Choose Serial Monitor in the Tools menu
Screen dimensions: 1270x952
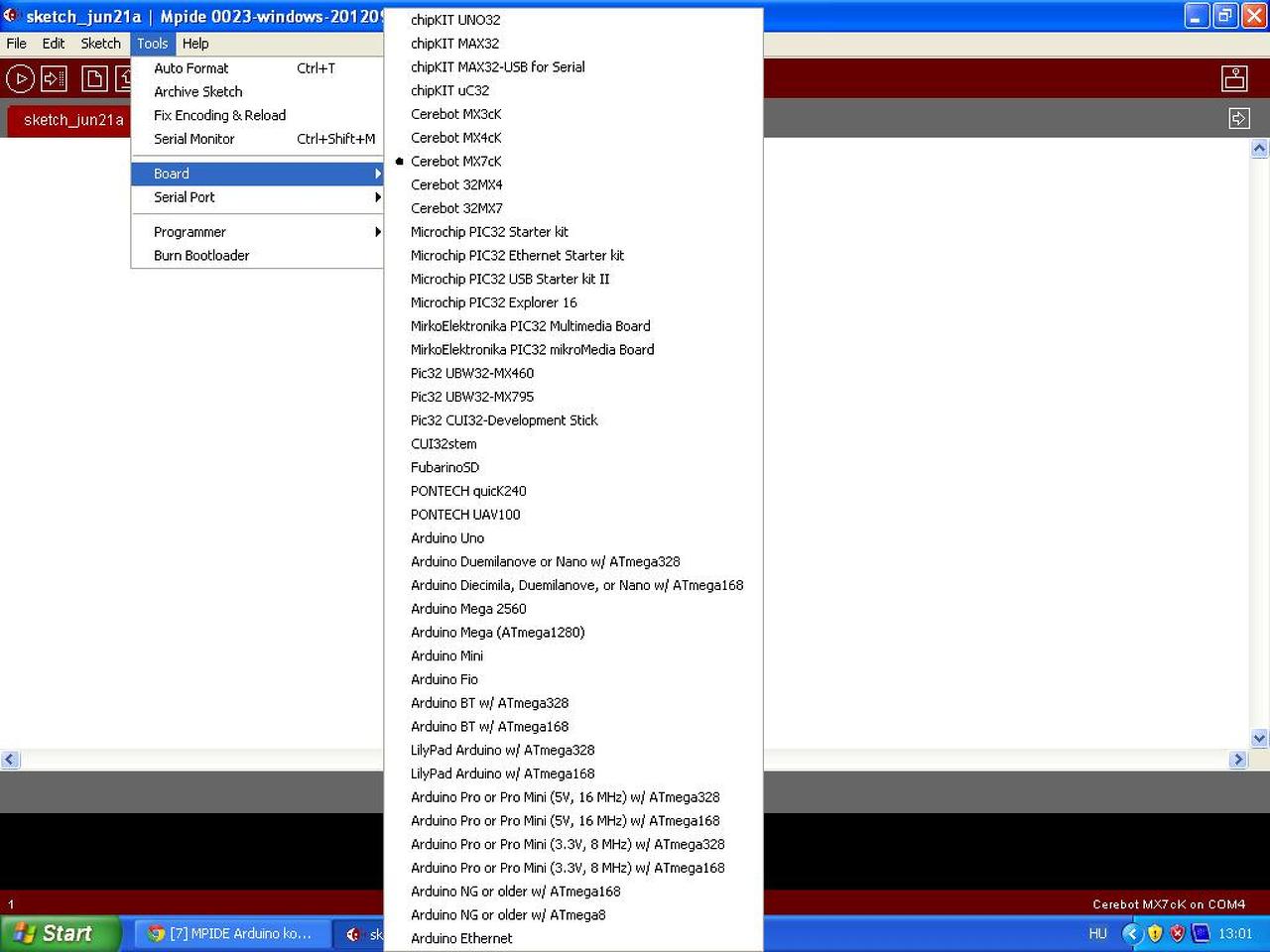(257, 139)
